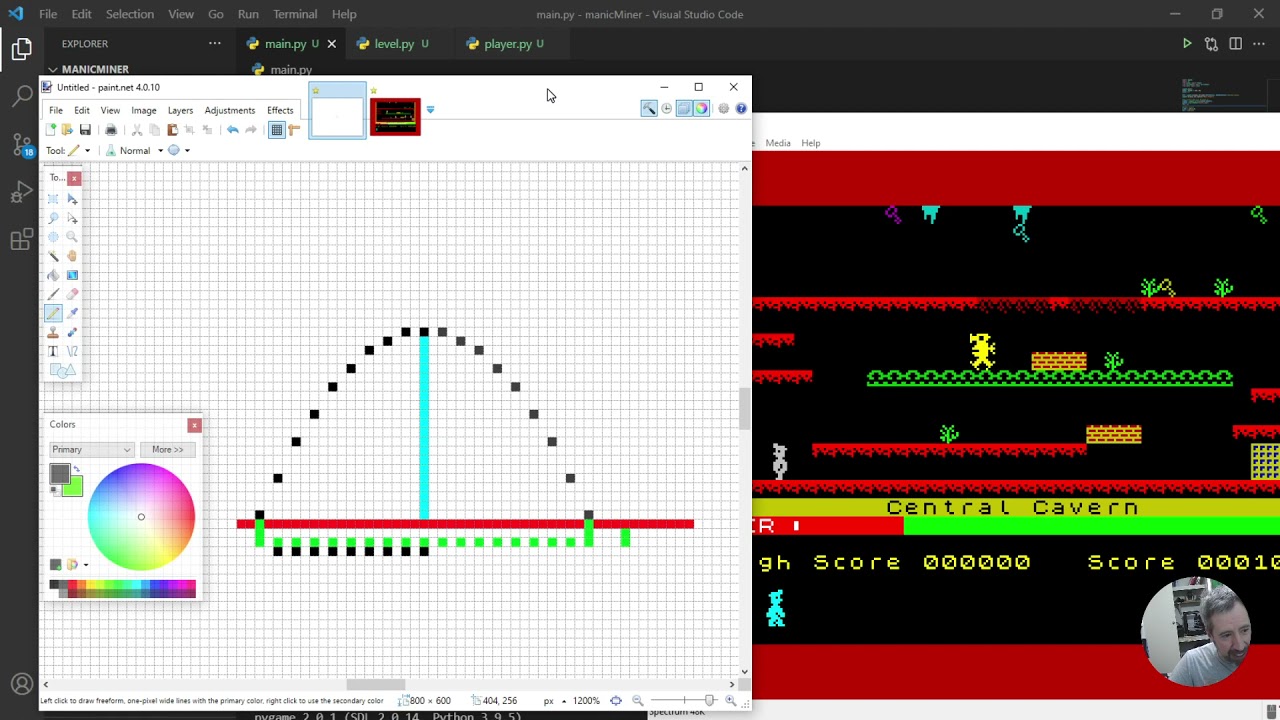1280x720 pixels.
Task: Toggle the Tools window hammer button
Action: (x=648, y=109)
